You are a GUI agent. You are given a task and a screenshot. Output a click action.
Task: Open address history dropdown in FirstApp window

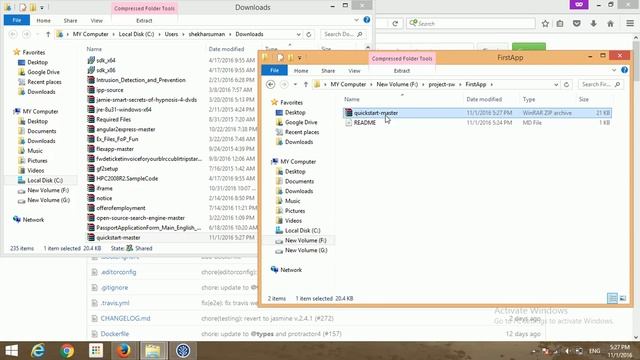pos(556,84)
